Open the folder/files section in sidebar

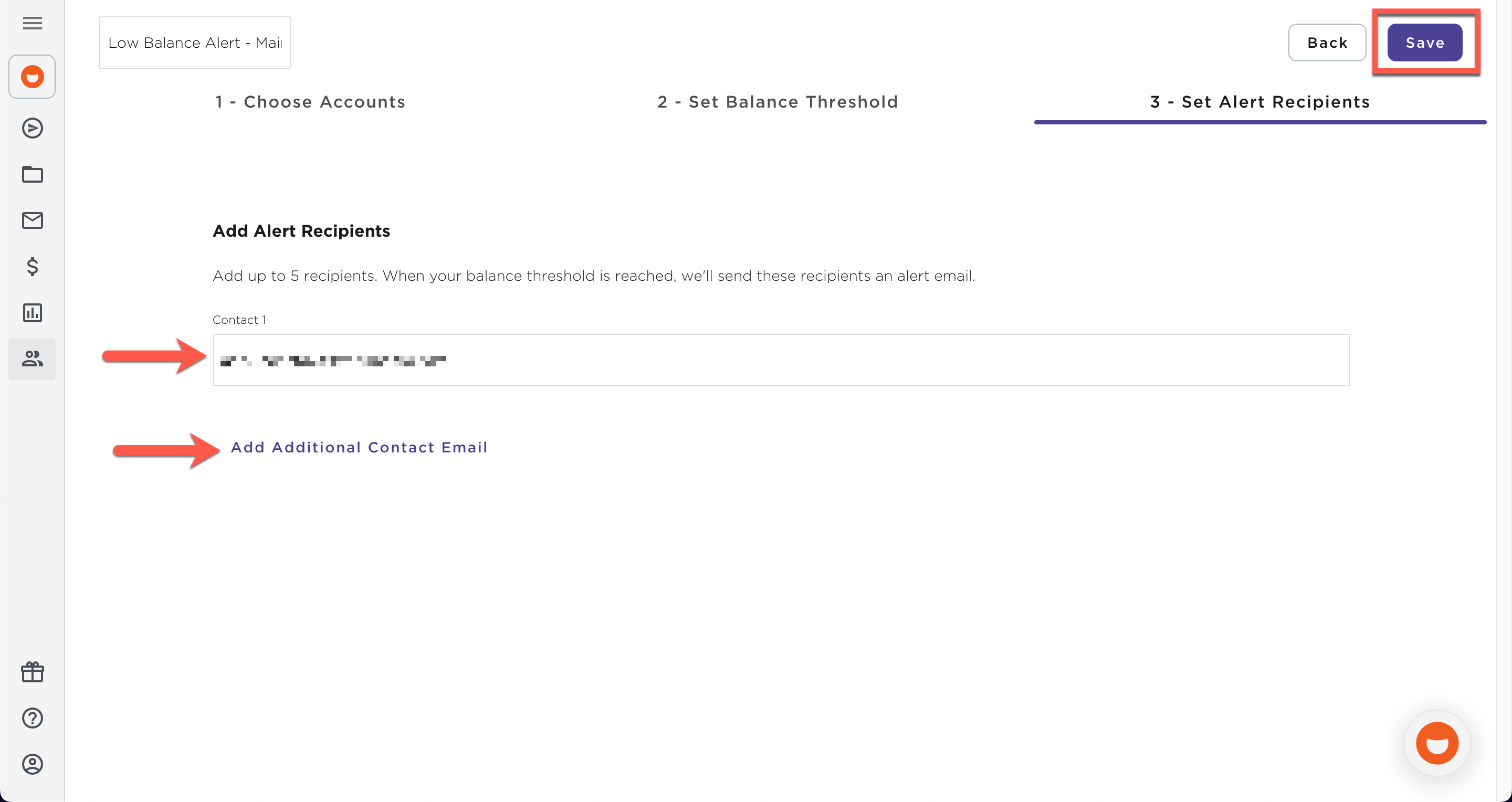coord(31,174)
